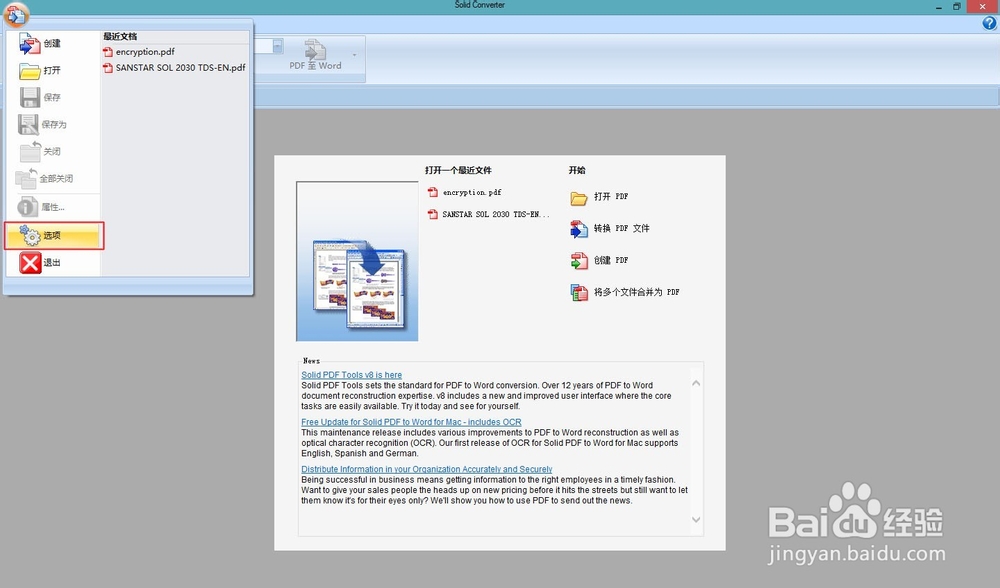Image resolution: width=1000 pixels, height=588 pixels.
Task: Click the PDF 至 Word toolbar button
Action: click(315, 55)
